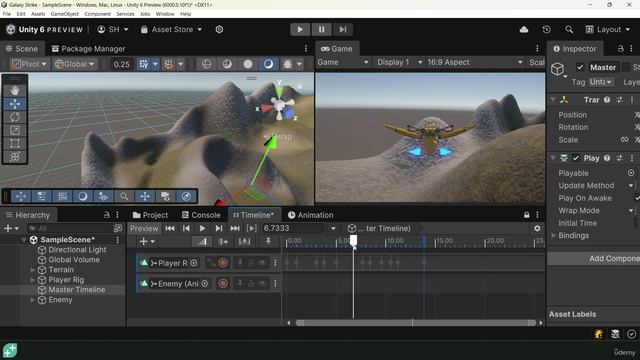This screenshot has width=640, height=360.
Task: Click the scene orientation gizmo
Action: point(279,105)
